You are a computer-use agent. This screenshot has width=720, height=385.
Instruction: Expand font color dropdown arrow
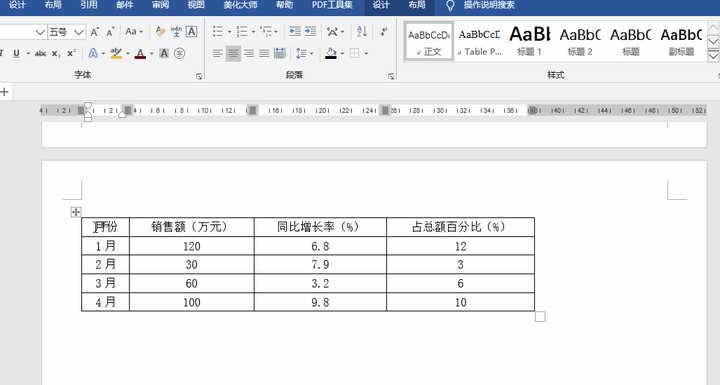pyautogui.click(x=152, y=54)
